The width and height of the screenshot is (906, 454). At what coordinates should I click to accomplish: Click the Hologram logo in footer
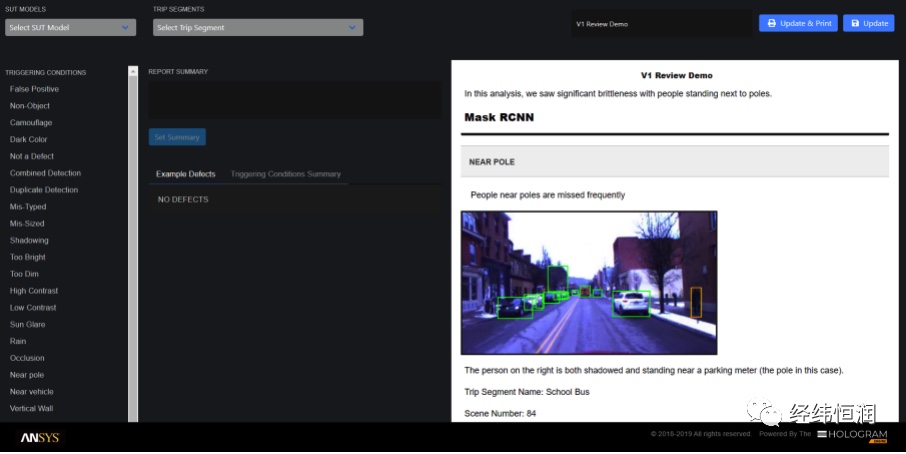(x=852, y=436)
